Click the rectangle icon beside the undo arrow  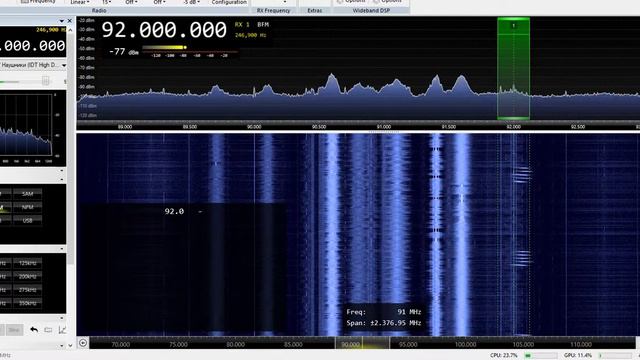point(48,329)
